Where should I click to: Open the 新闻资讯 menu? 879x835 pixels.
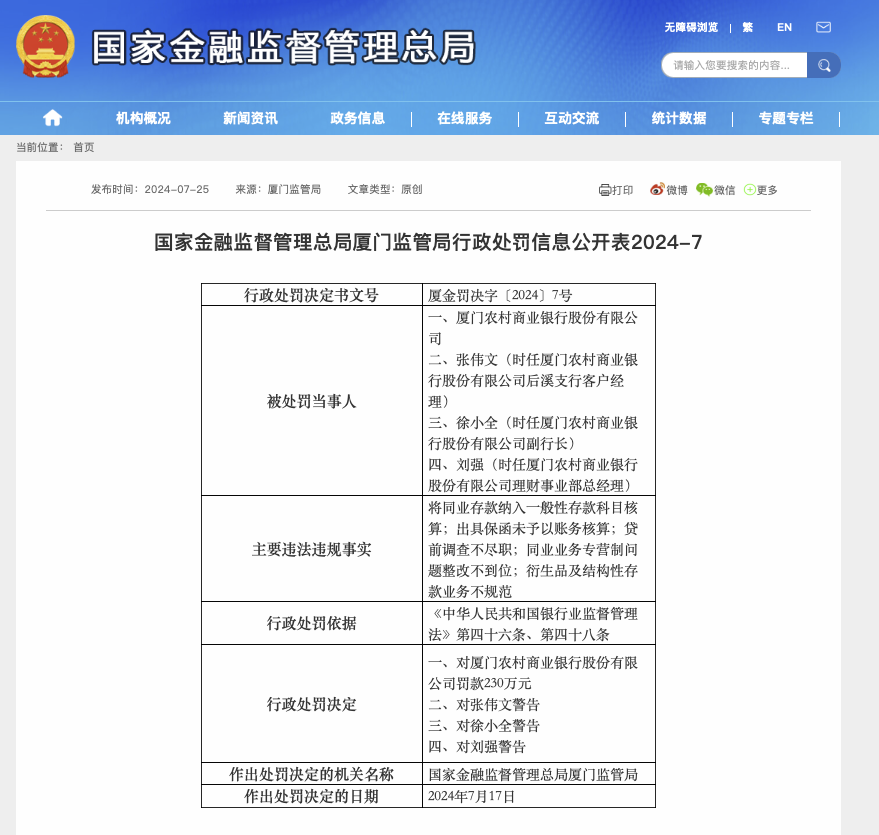(x=250, y=118)
